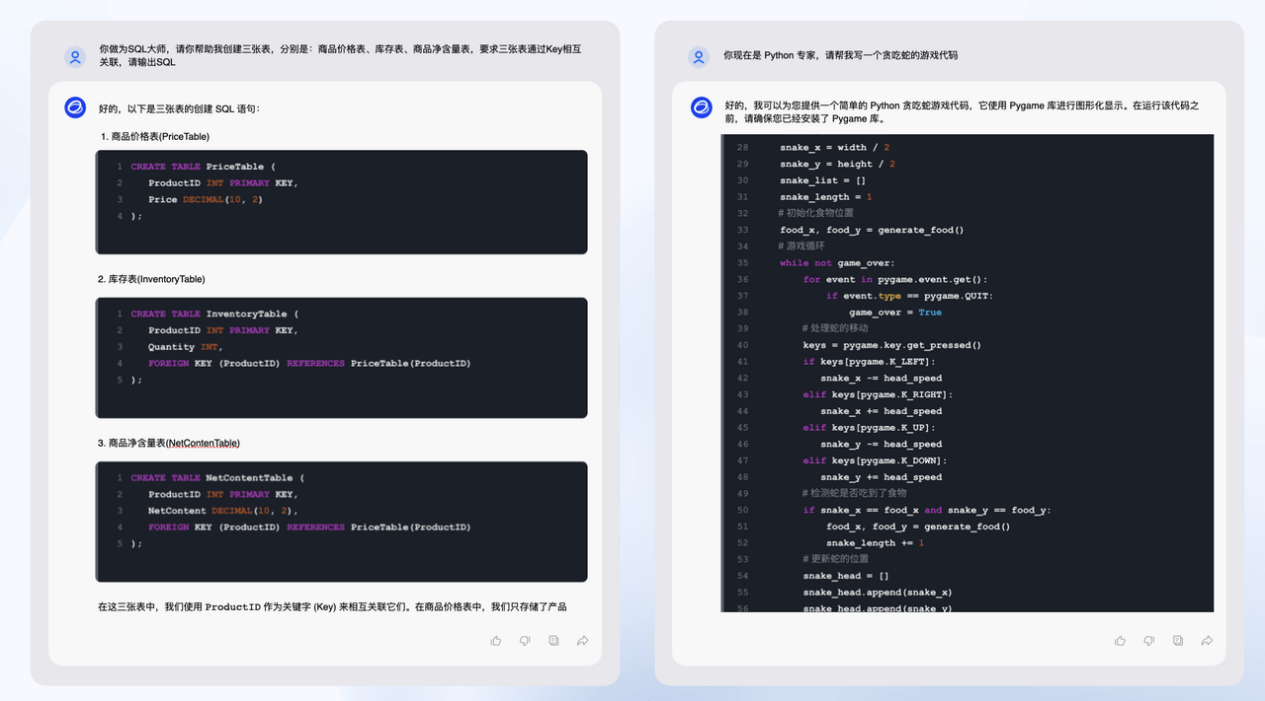The height and width of the screenshot is (701, 1265).
Task: Click inside the Python snake game code block
Action: click(967, 373)
